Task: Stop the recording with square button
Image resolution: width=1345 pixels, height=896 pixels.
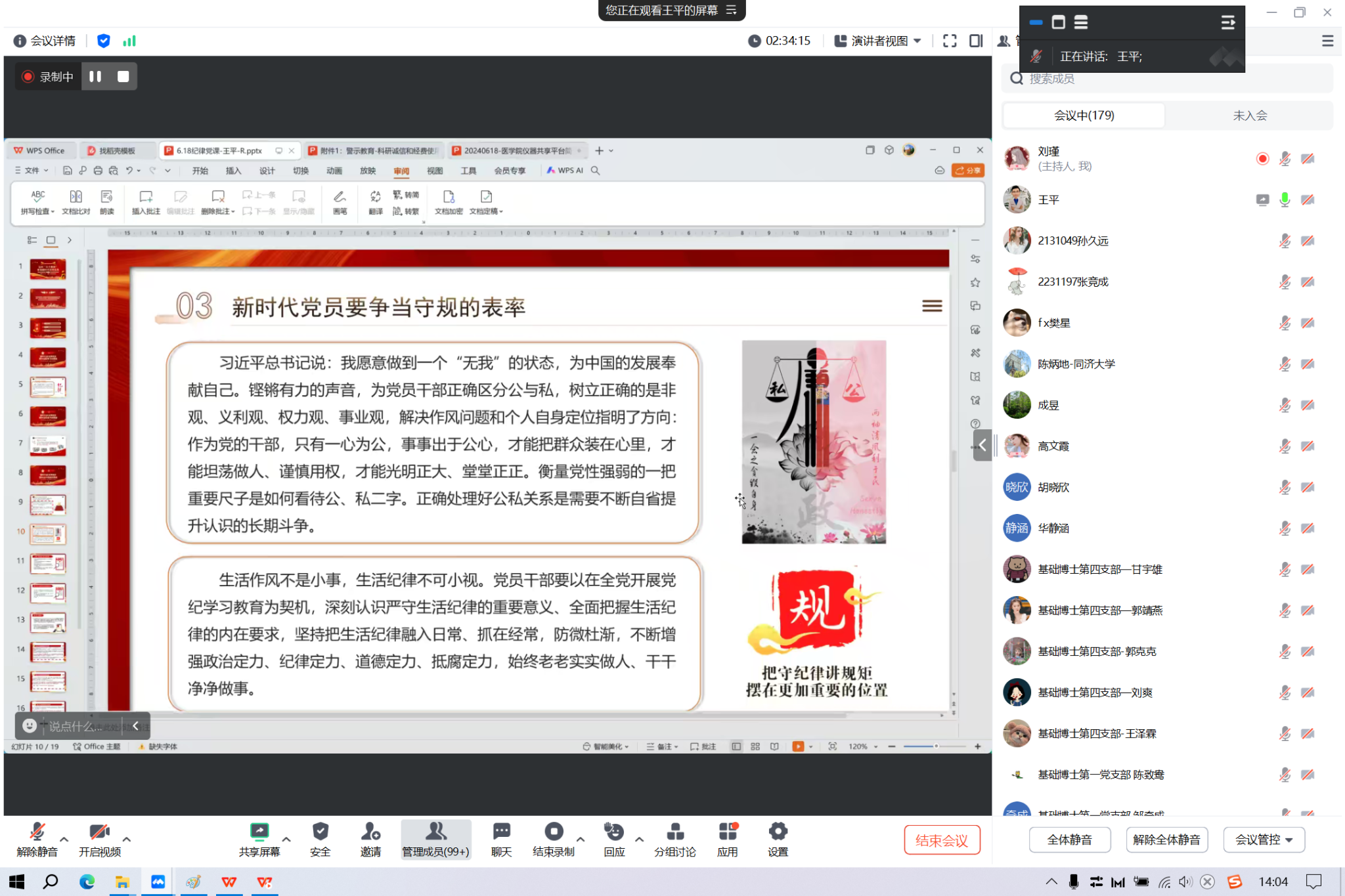Action: 123,76
